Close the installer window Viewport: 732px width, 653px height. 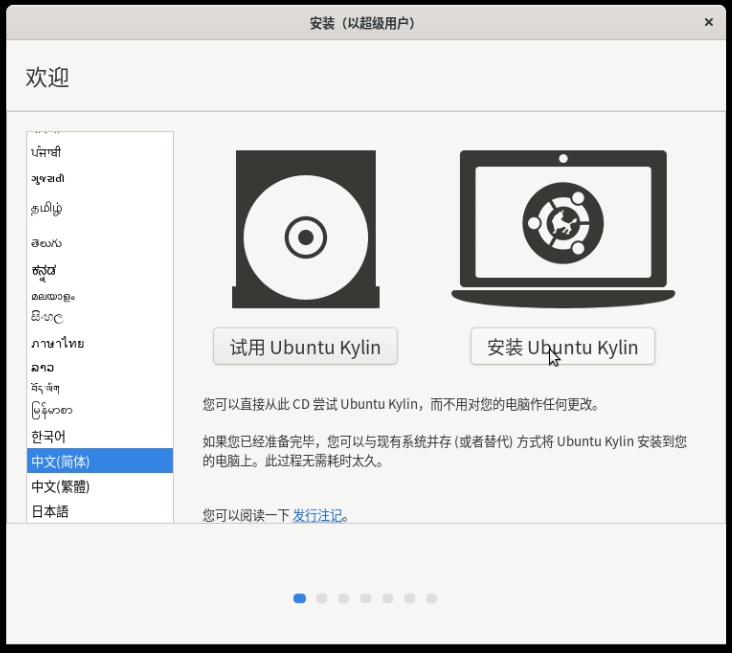[x=708, y=22]
